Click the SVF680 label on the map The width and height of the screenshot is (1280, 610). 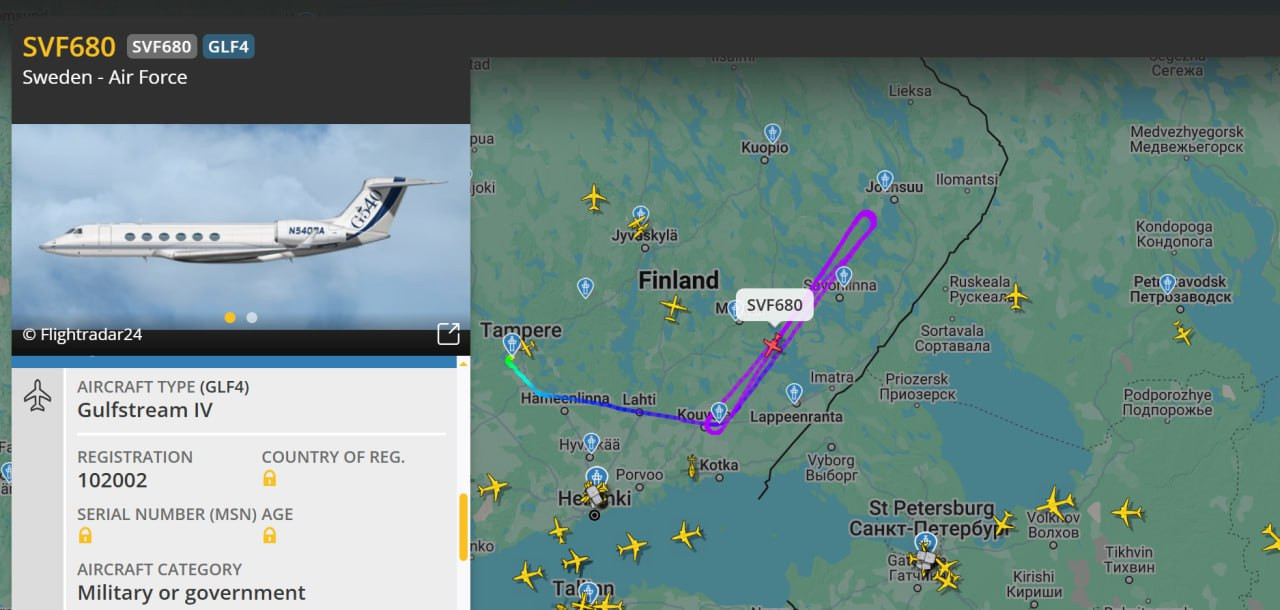coord(774,305)
